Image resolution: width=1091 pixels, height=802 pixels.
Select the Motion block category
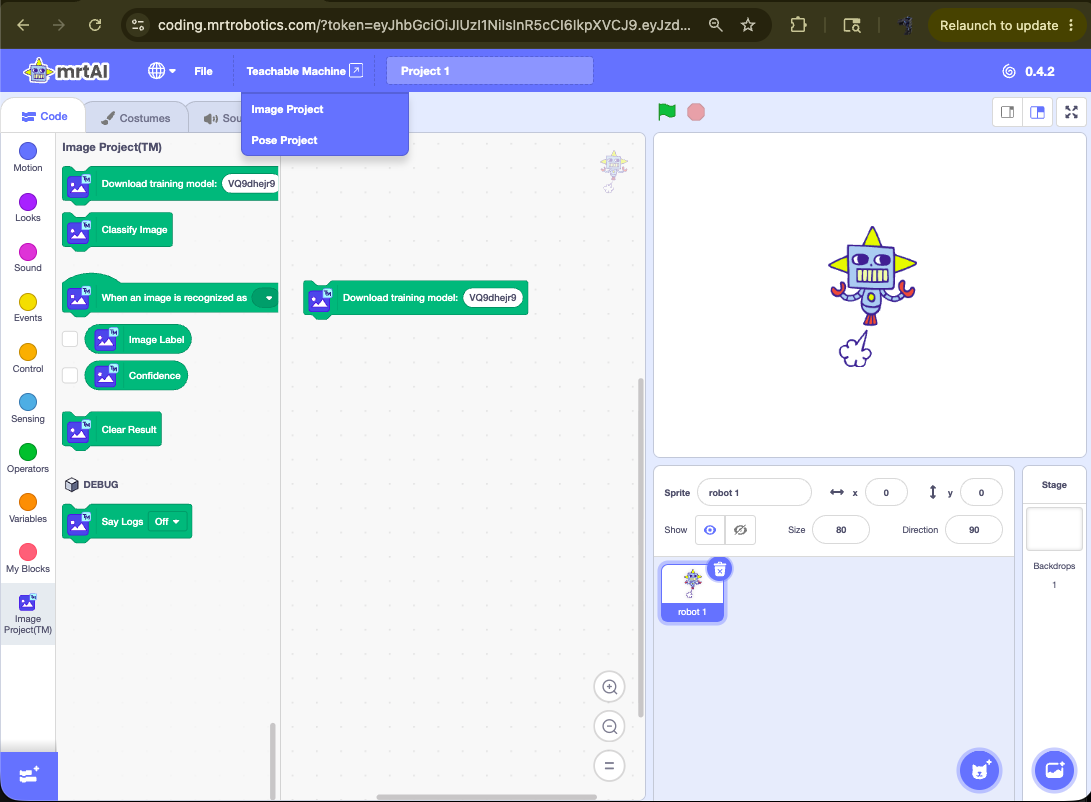(x=28, y=157)
